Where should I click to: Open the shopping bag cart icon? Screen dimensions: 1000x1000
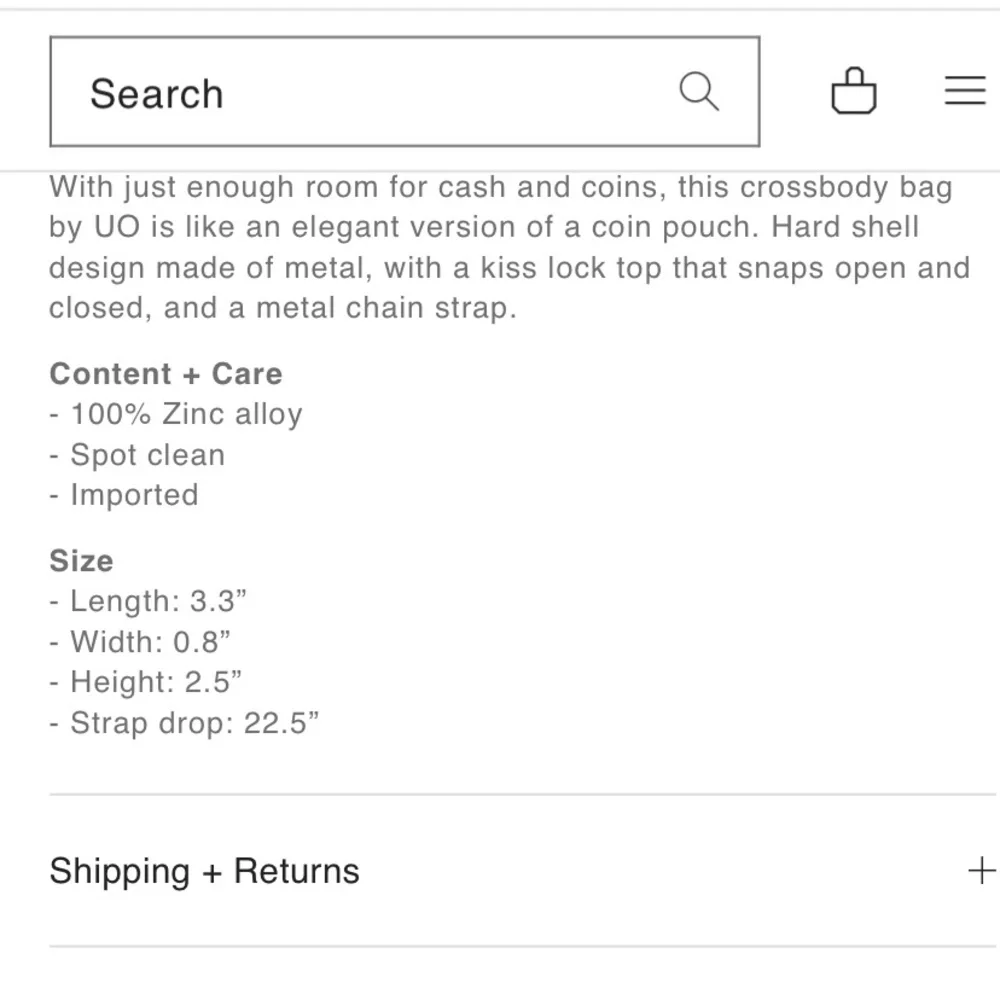[x=854, y=91]
